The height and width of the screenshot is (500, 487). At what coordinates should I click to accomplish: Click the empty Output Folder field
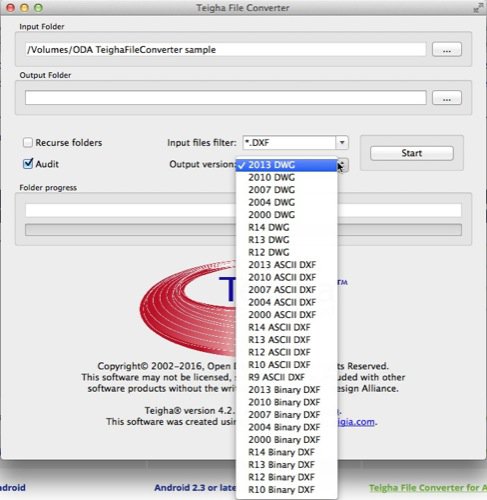pyautogui.click(x=226, y=98)
